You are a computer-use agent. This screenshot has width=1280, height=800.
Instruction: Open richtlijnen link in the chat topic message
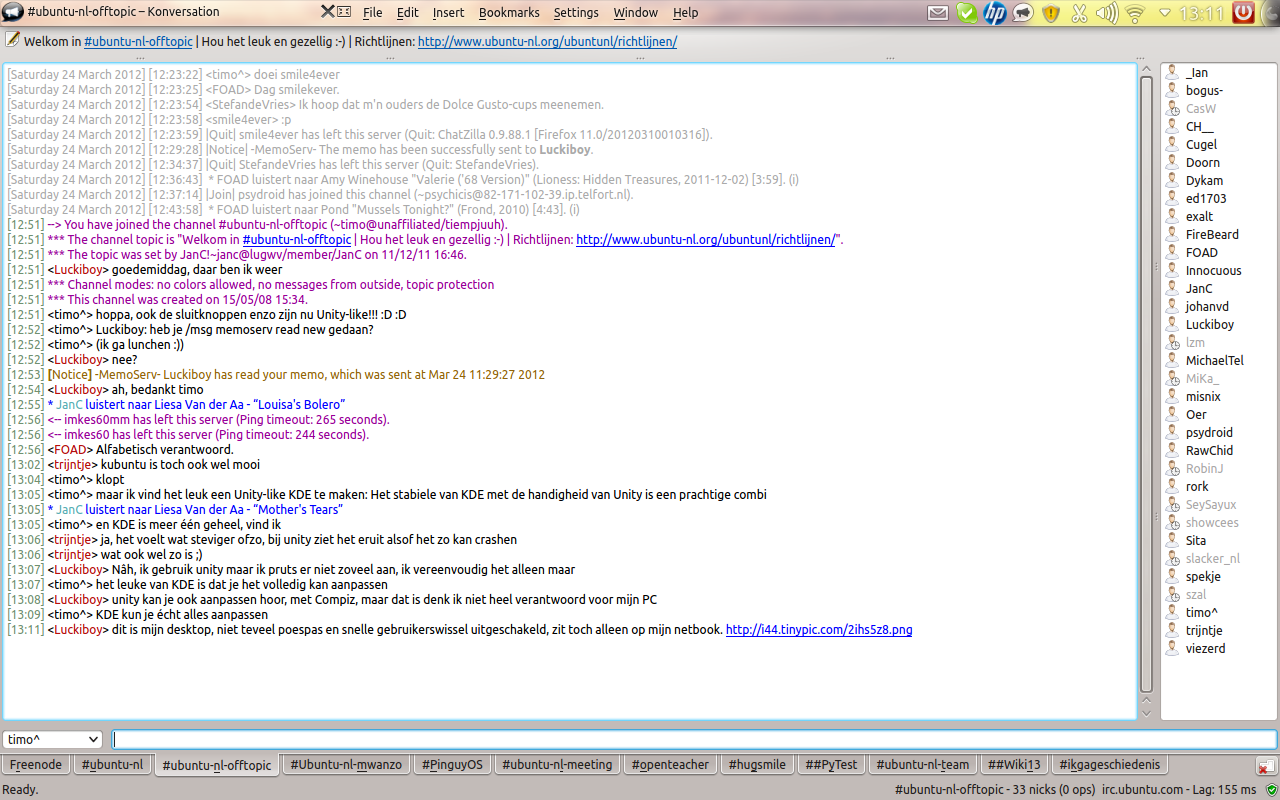click(x=705, y=240)
